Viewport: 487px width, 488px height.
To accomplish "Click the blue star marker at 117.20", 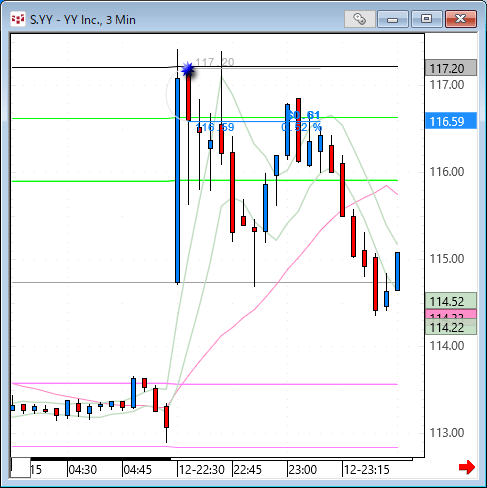I will [188, 69].
